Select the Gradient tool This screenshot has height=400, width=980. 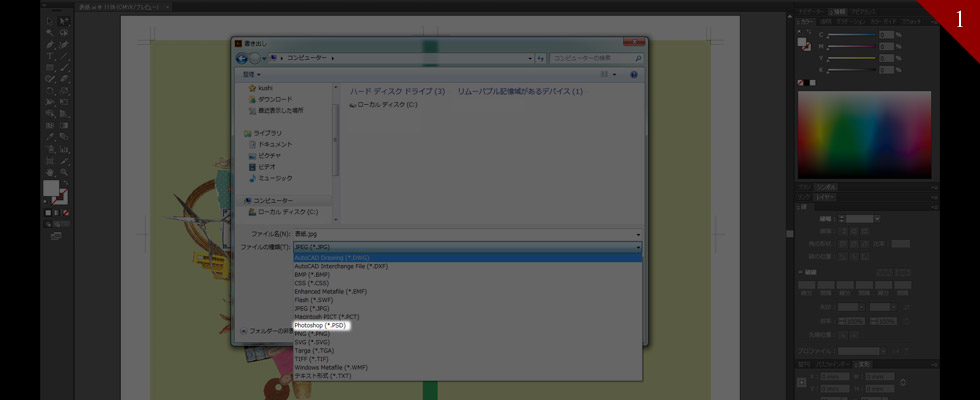pos(64,126)
